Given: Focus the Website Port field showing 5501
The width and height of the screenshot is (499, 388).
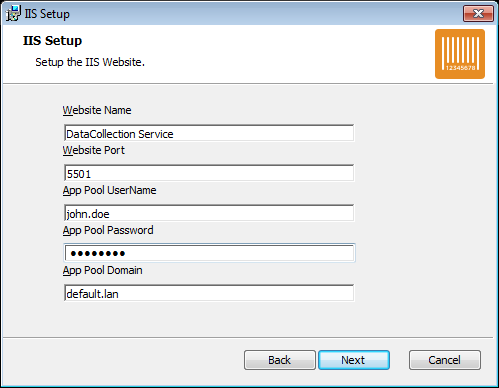Looking at the screenshot, I should (209, 173).
